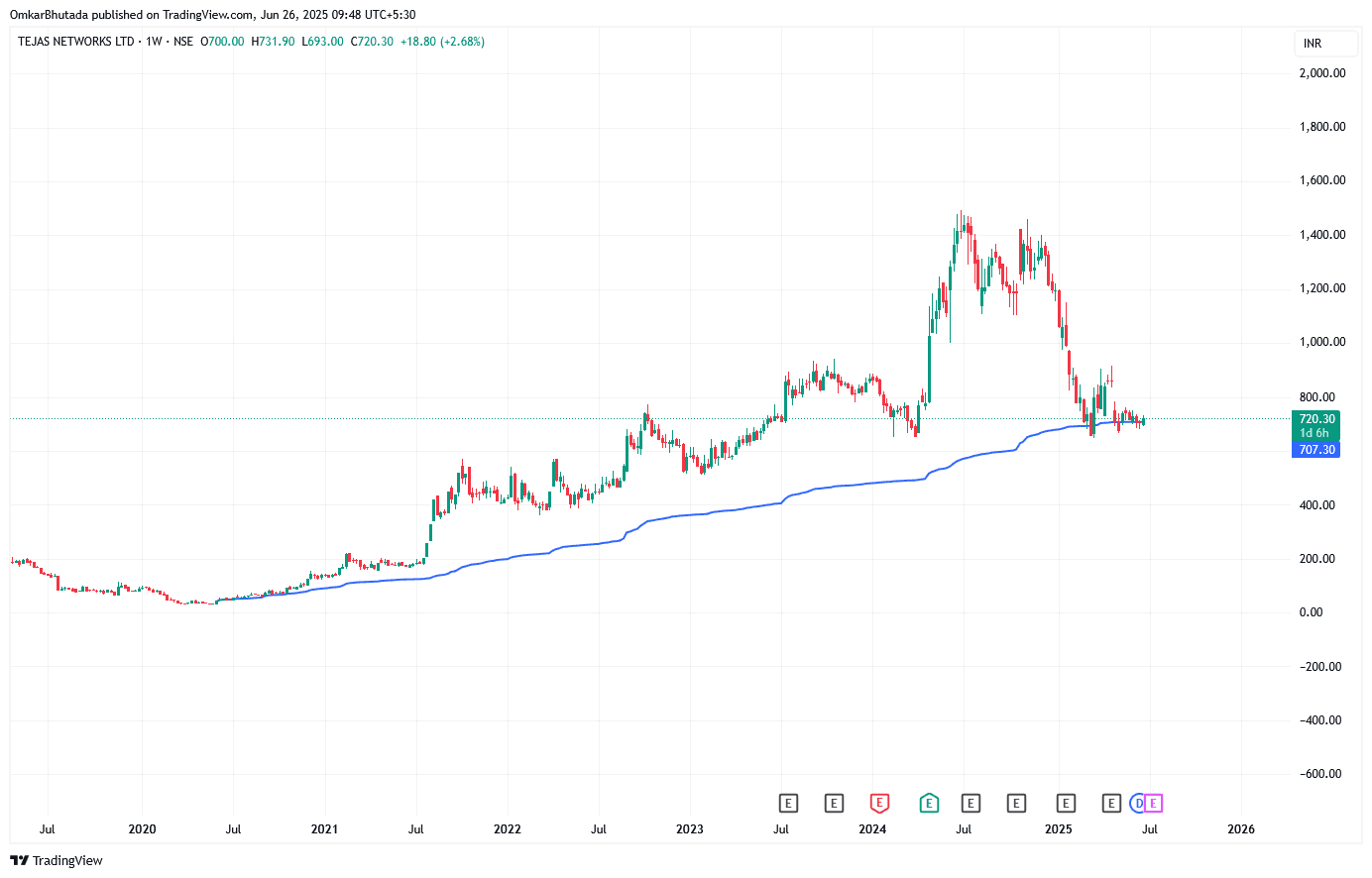The width and height of the screenshot is (1372, 878).
Task: Click the high value H731.90
Action: [x=273, y=42]
